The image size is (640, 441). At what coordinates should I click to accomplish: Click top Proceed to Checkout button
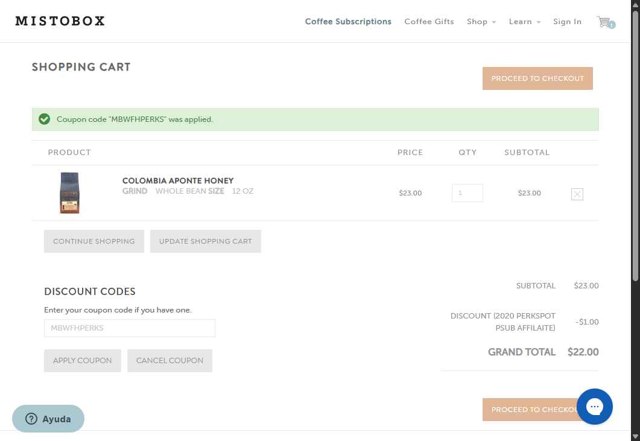(x=538, y=78)
